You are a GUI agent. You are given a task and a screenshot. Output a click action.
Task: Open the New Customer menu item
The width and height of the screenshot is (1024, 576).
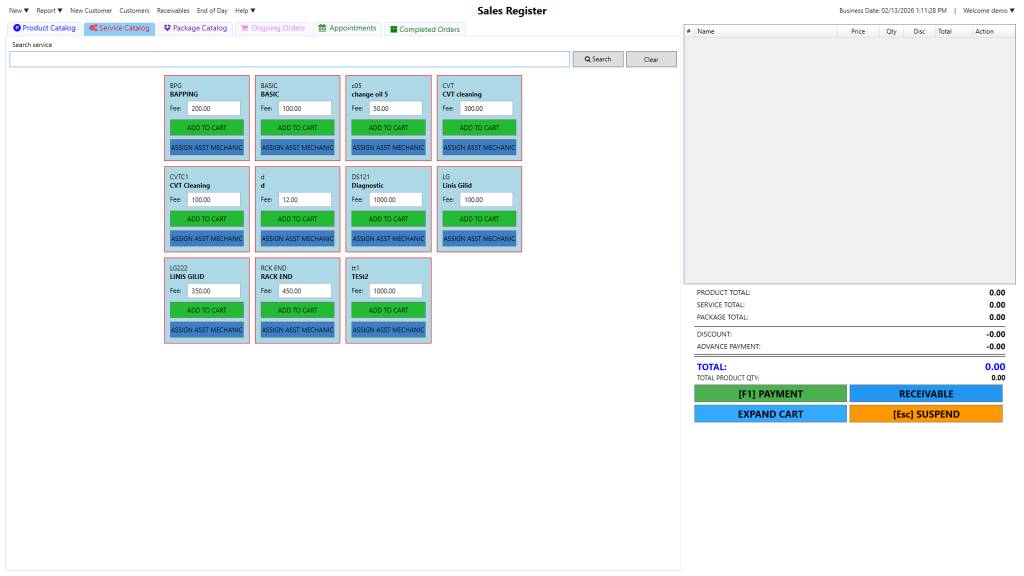pyautogui.click(x=91, y=10)
